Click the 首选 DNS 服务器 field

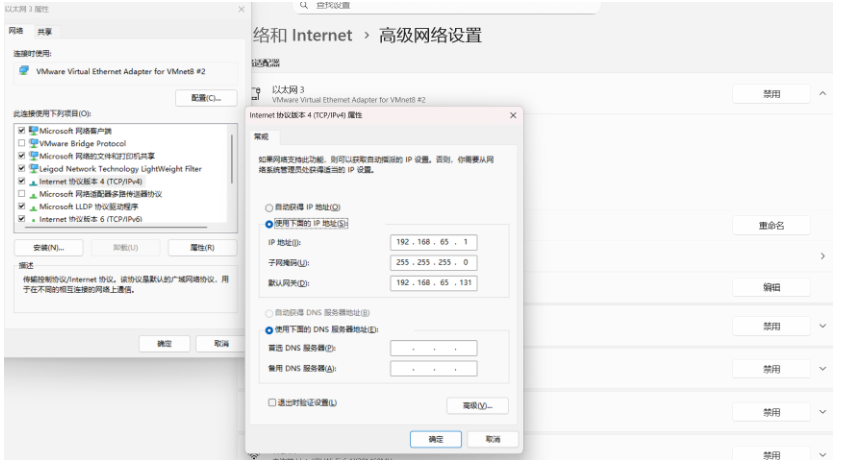click(434, 348)
